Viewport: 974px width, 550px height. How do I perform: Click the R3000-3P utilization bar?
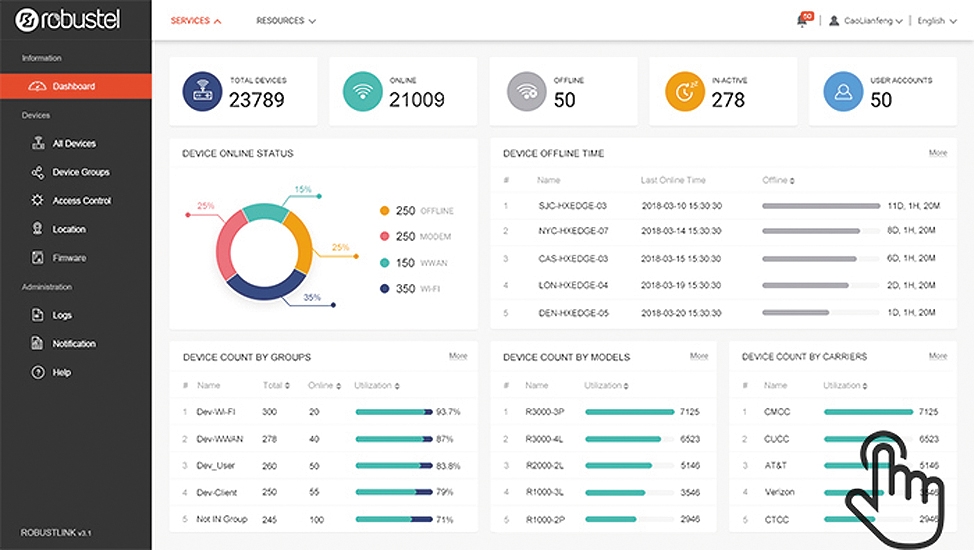coord(629,412)
